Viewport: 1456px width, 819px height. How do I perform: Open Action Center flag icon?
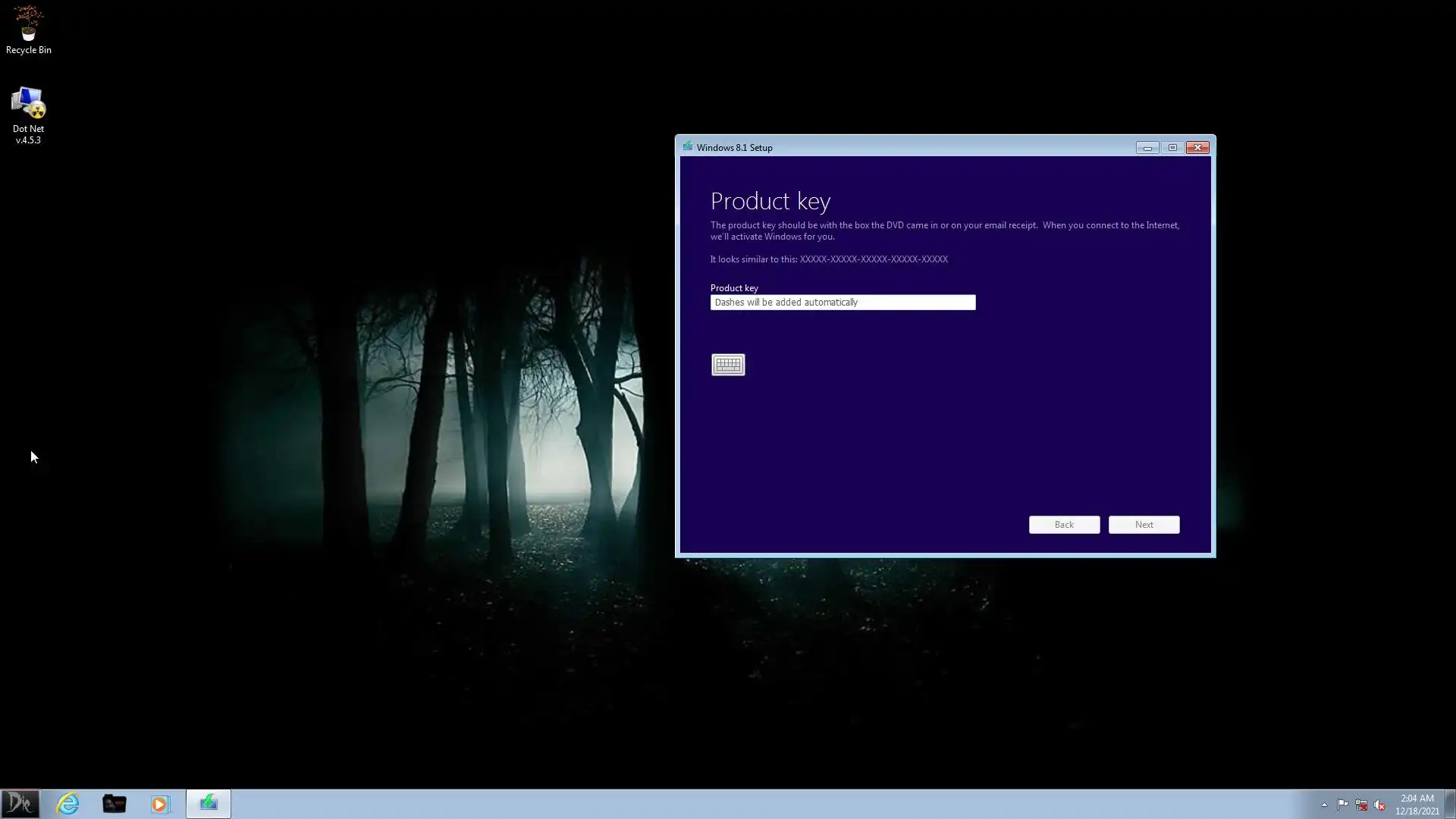point(1342,805)
